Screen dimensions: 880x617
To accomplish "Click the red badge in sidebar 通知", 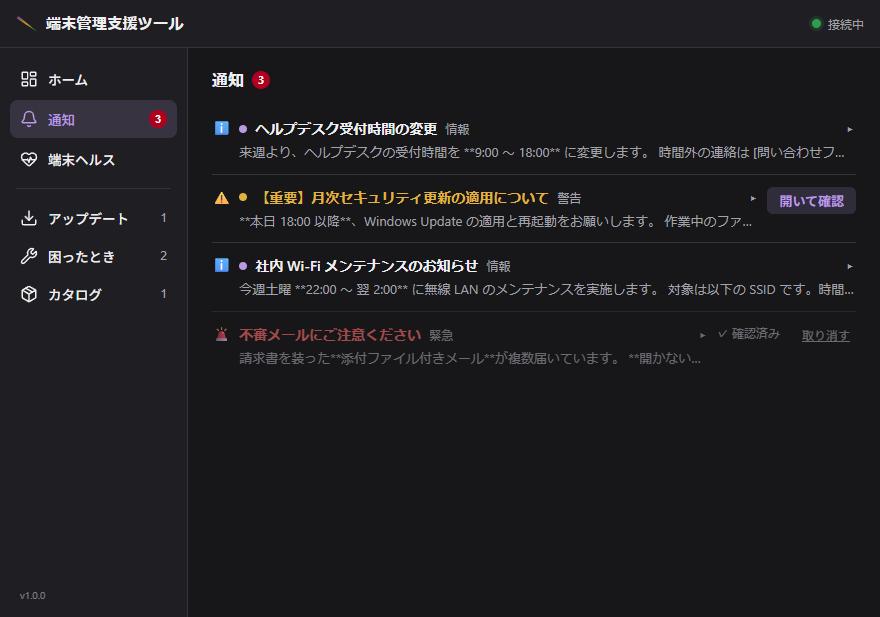I will 158,119.
